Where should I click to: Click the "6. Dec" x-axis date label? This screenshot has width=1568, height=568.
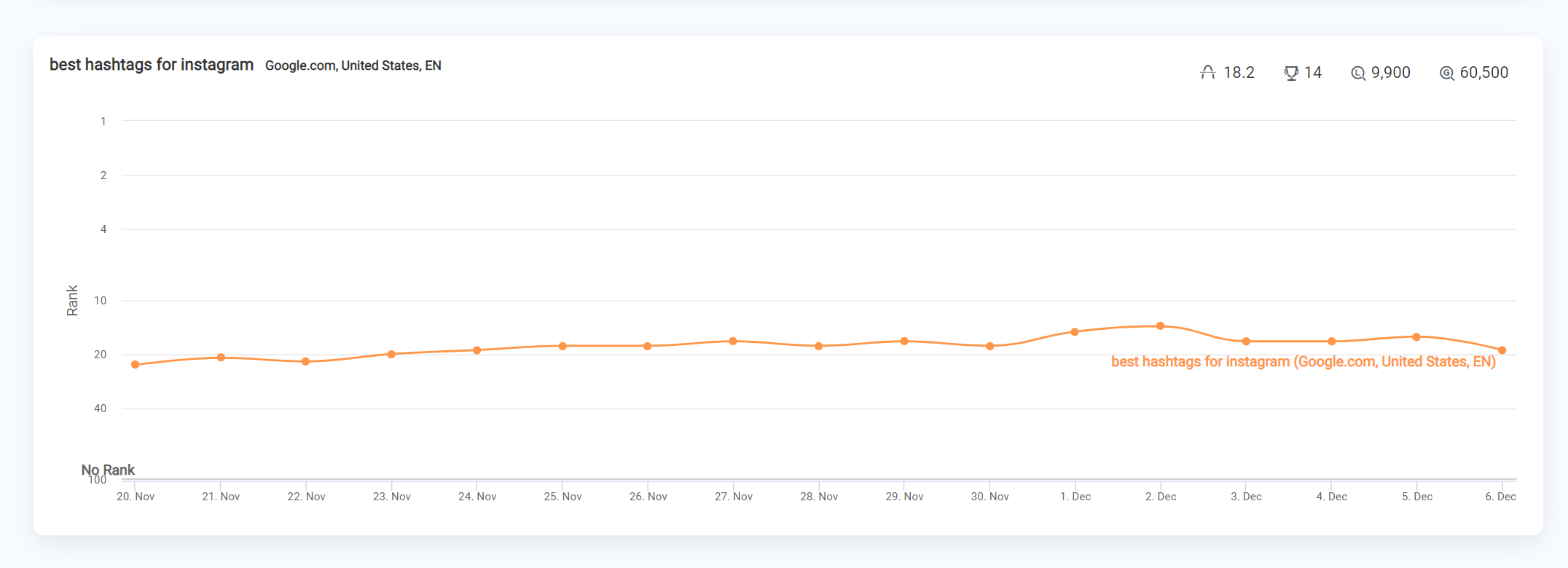[x=1501, y=497]
